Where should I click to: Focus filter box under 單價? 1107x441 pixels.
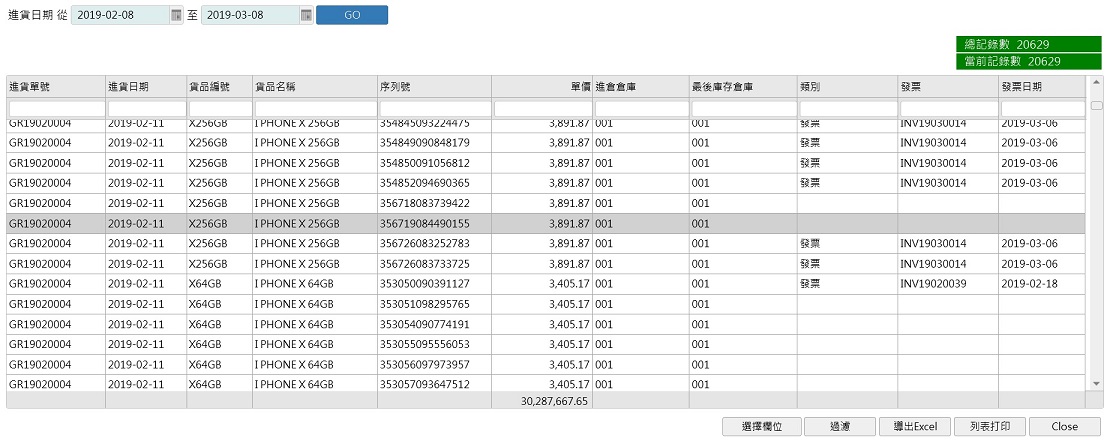pos(543,109)
